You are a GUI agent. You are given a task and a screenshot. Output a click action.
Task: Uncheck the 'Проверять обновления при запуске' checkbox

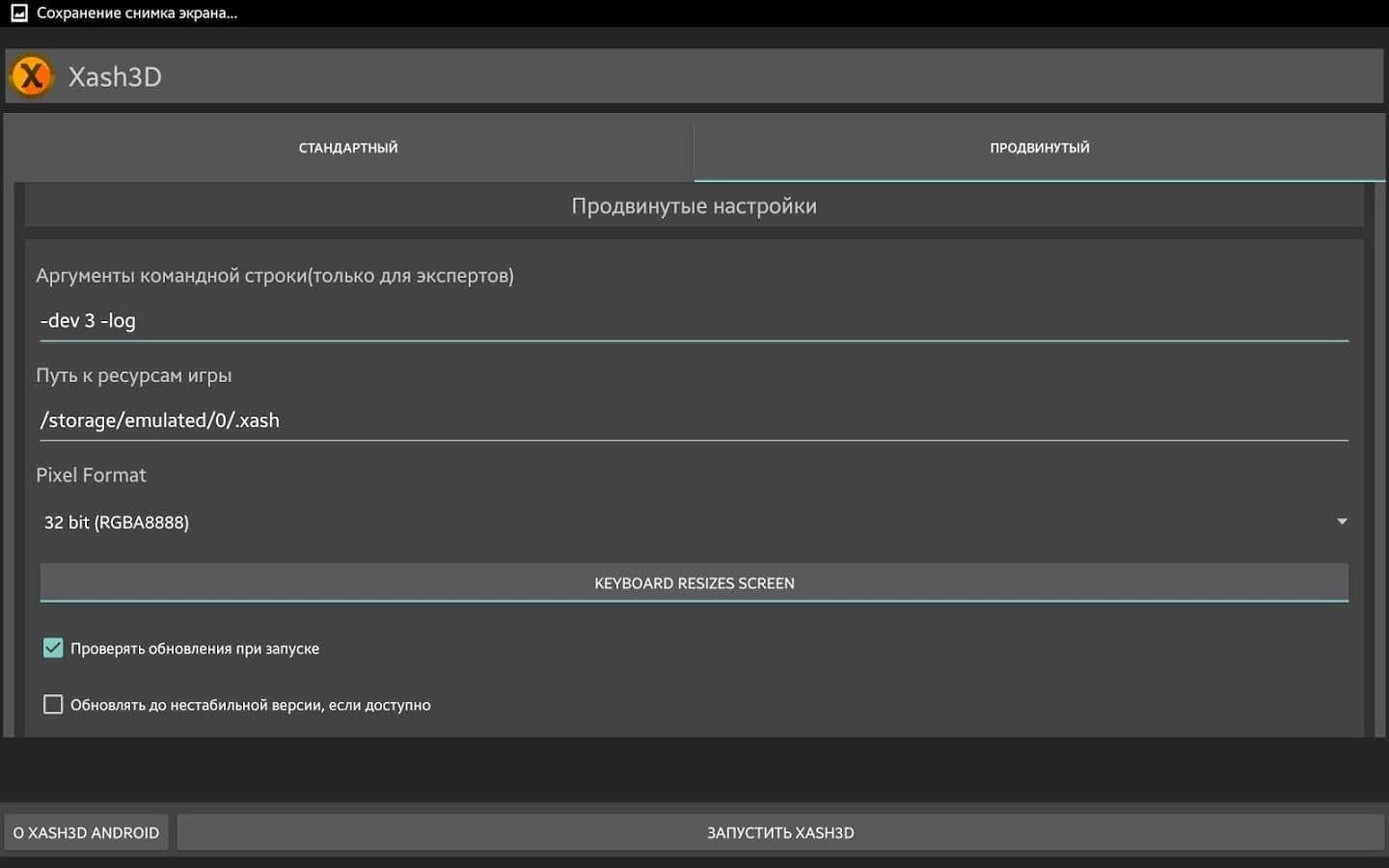coord(53,648)
